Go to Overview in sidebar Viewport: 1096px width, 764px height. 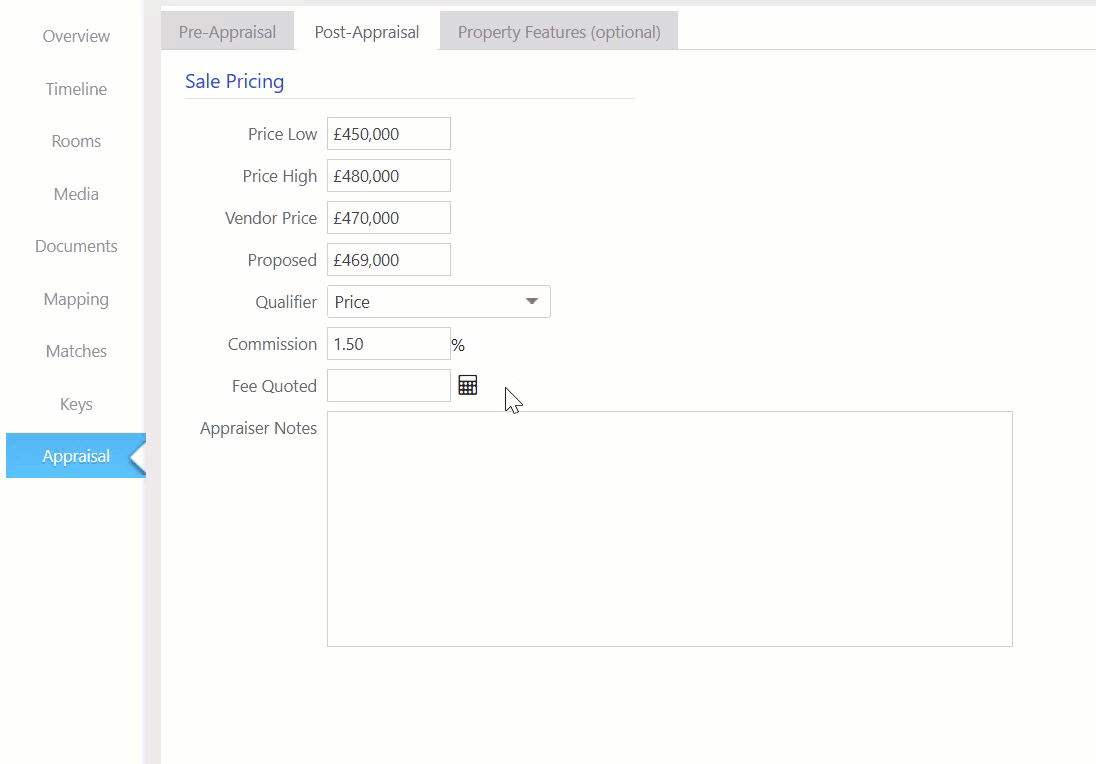(x=76, y=36)
